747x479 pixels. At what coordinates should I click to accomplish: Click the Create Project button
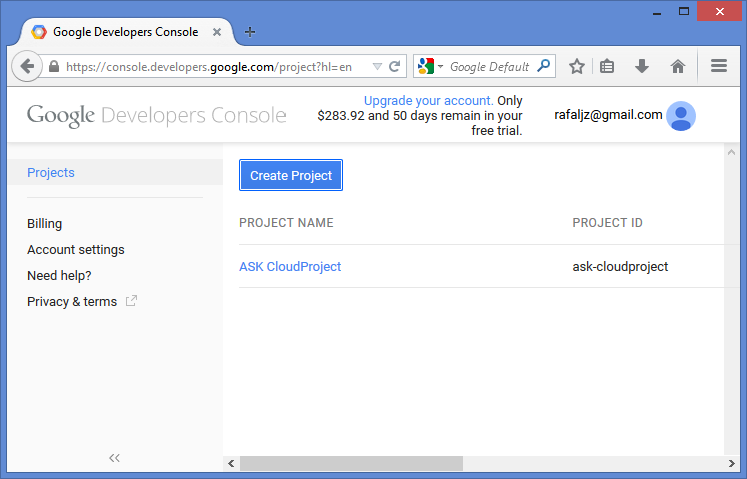[291, 175]
